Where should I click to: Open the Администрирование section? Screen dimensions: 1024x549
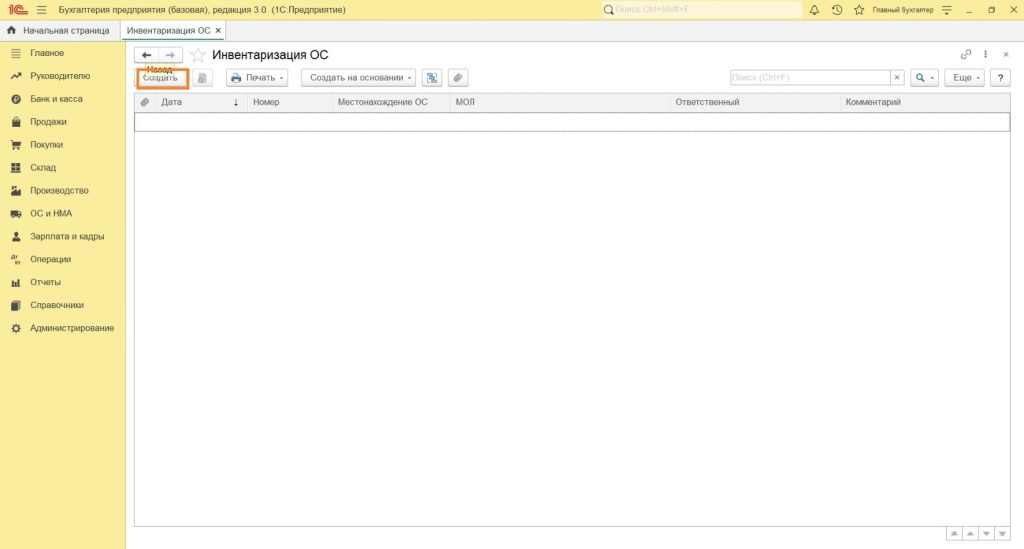coord(72,328)
